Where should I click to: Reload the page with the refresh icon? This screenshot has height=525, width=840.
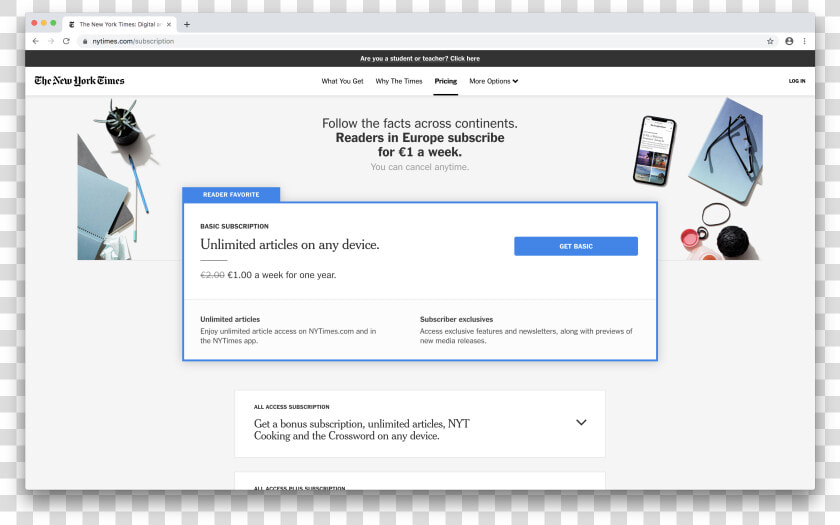tap(66, 41)
